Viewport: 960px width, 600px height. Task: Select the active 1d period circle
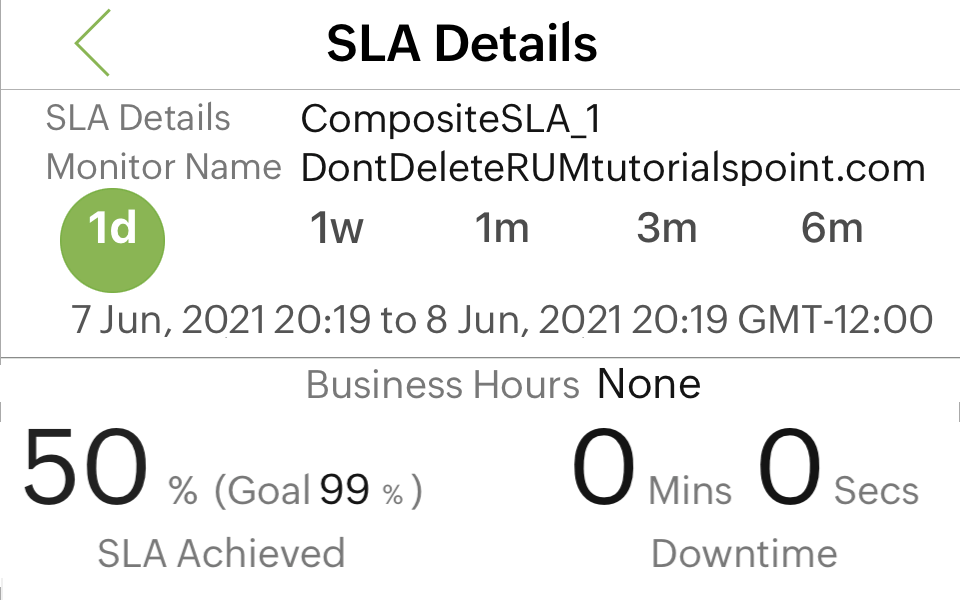click(112, 240)
